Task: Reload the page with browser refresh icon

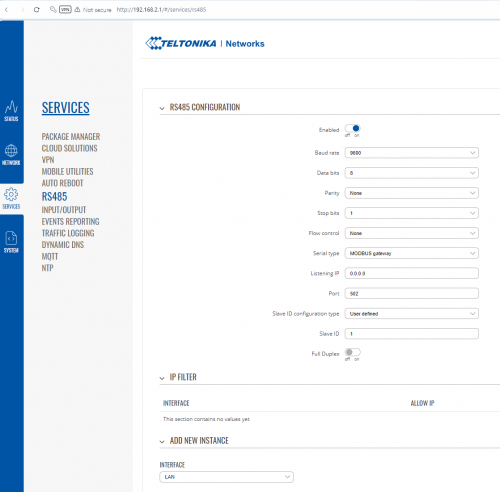Action: (x=37, y=10)
